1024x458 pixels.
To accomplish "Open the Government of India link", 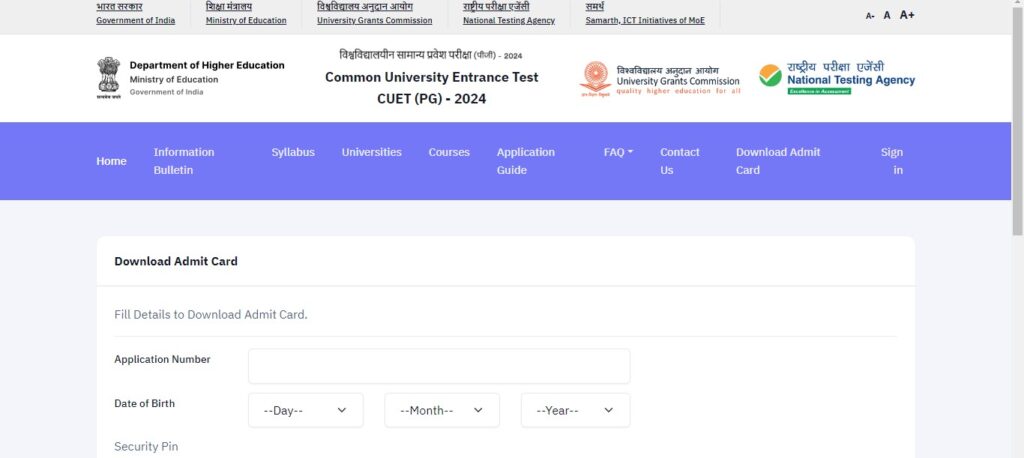I will 135,20.
